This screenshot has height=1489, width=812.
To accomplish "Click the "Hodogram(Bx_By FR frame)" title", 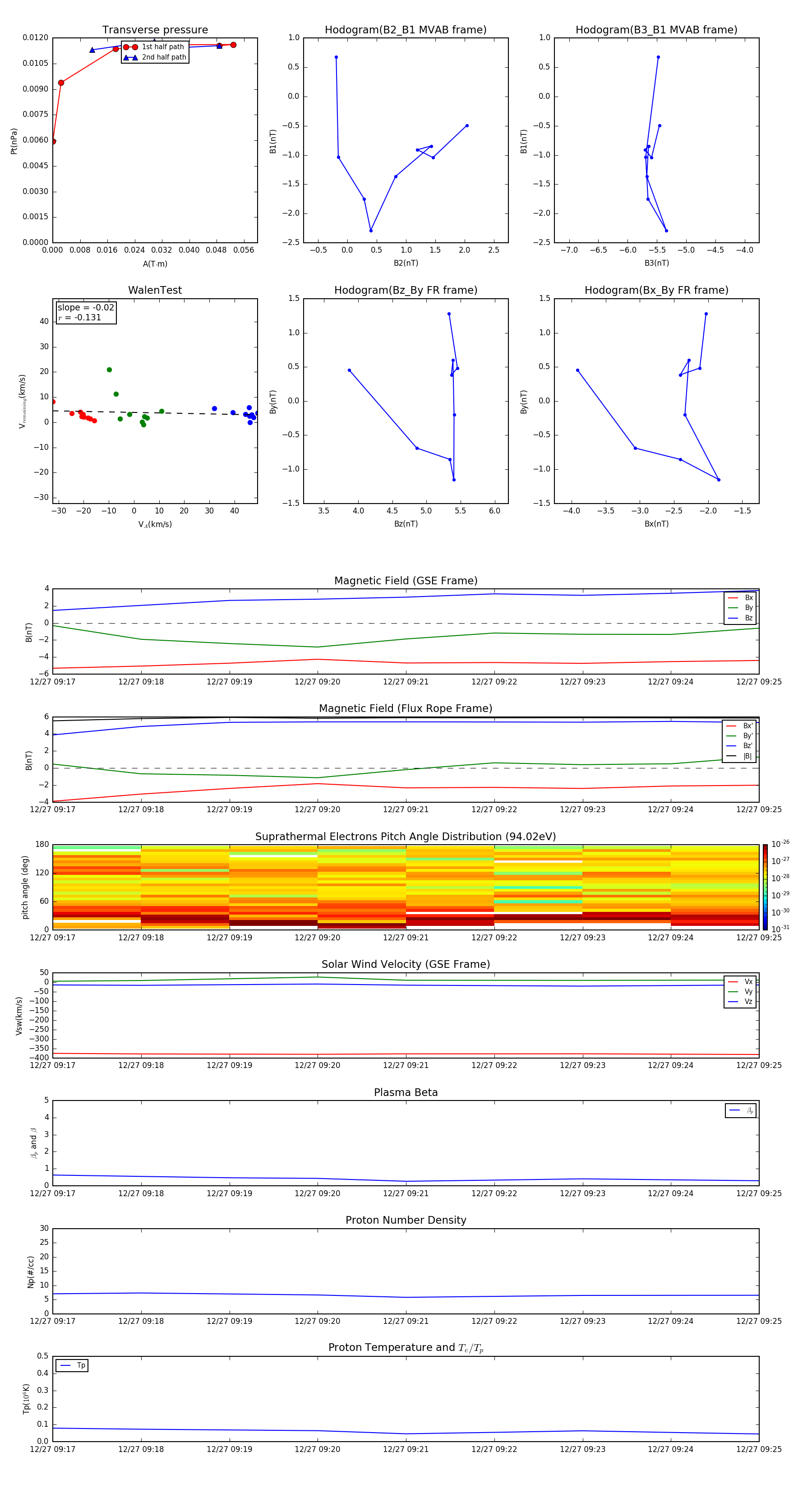I will 656,290.
